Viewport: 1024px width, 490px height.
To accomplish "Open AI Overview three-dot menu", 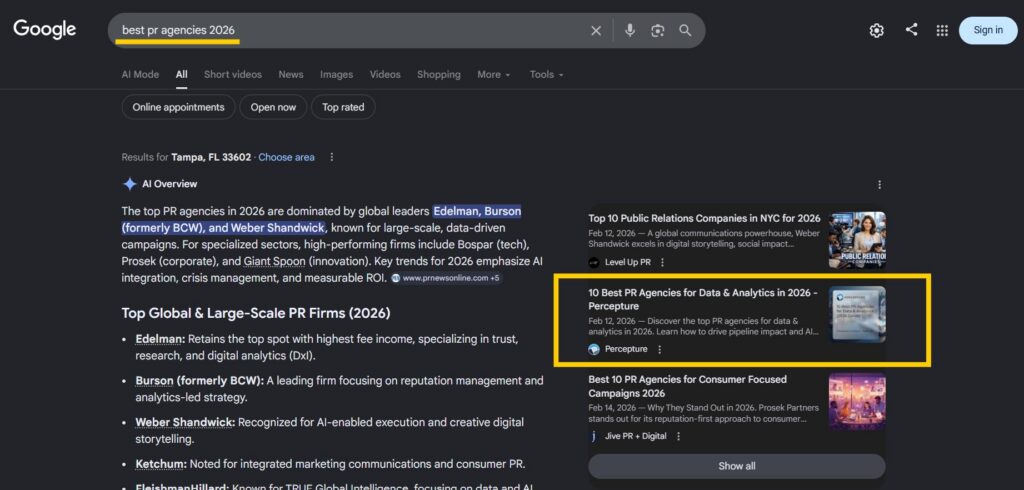I will pyautogui.click(x=880, y=185).
